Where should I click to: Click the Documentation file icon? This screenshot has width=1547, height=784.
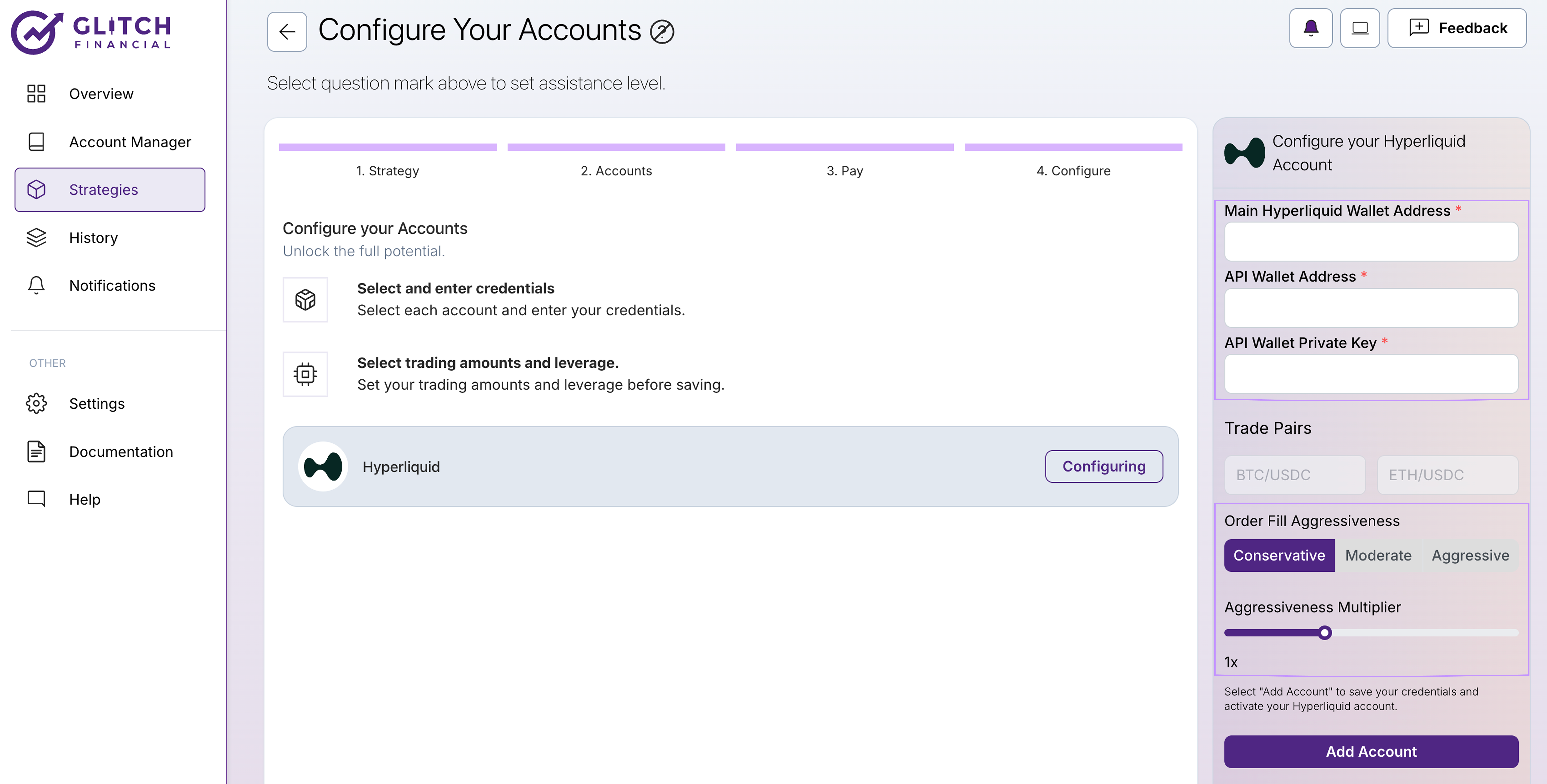pyautogui.click(x=36, y=451)
